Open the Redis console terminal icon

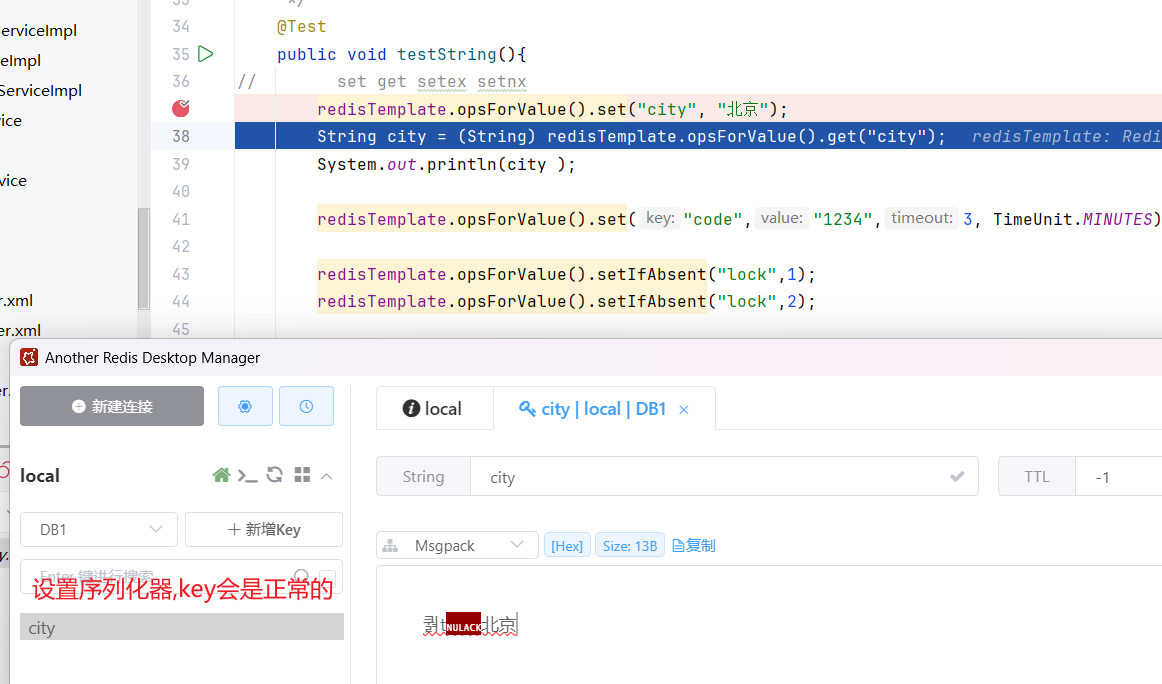coord(247,475)
